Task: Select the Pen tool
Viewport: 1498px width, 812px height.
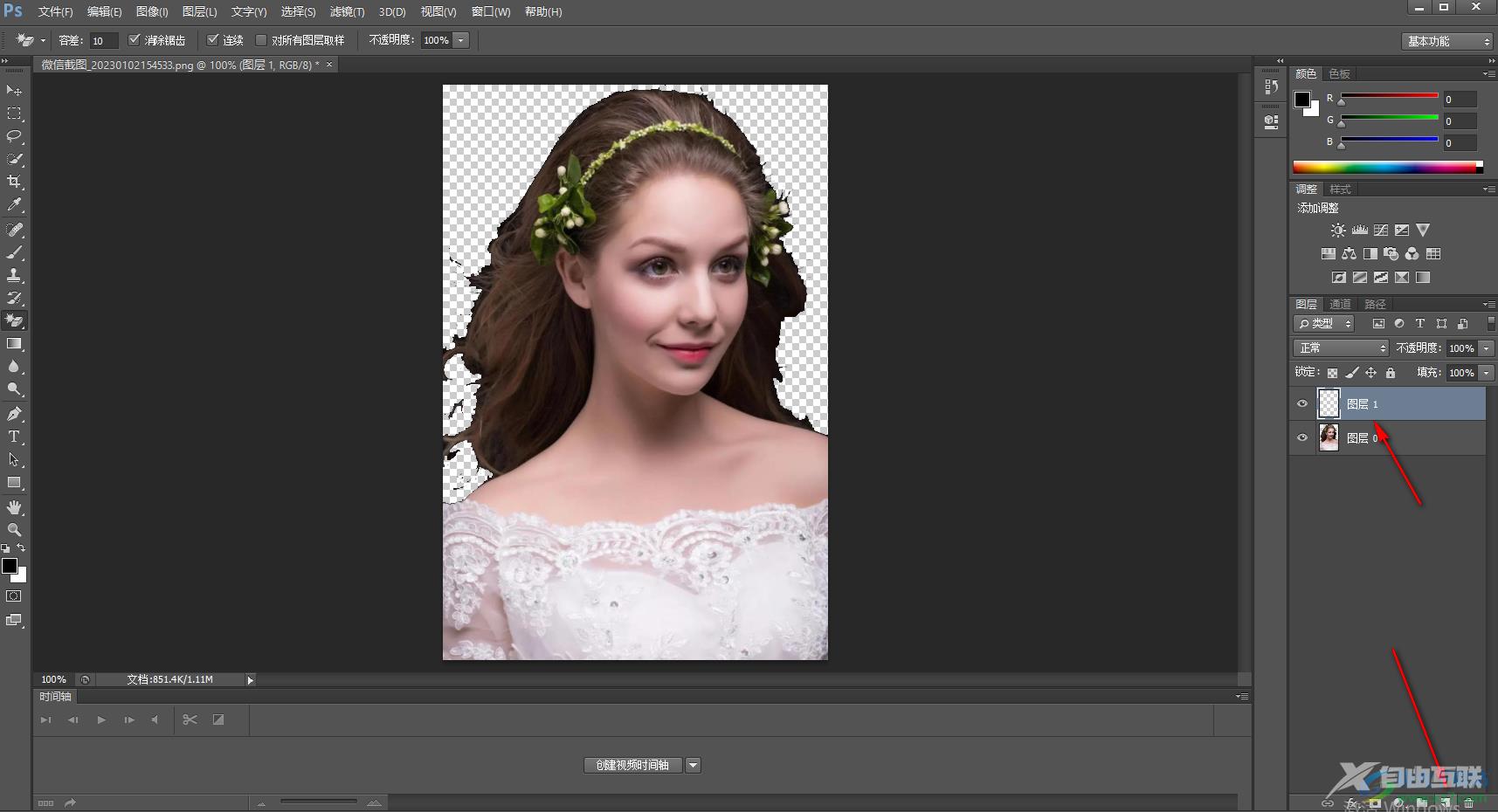Action: point(14,414)
